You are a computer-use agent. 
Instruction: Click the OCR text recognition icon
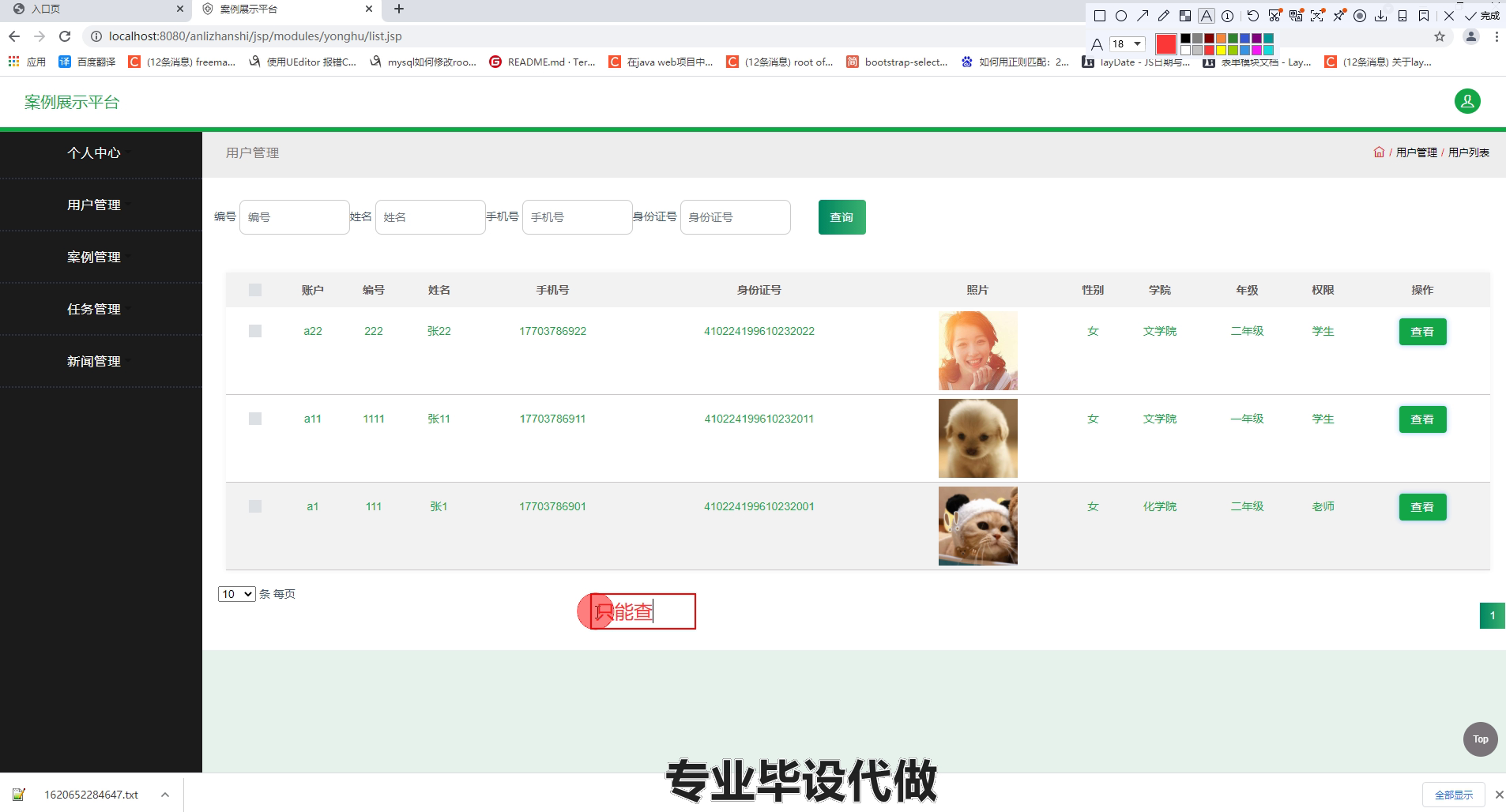coord(1317,15)
